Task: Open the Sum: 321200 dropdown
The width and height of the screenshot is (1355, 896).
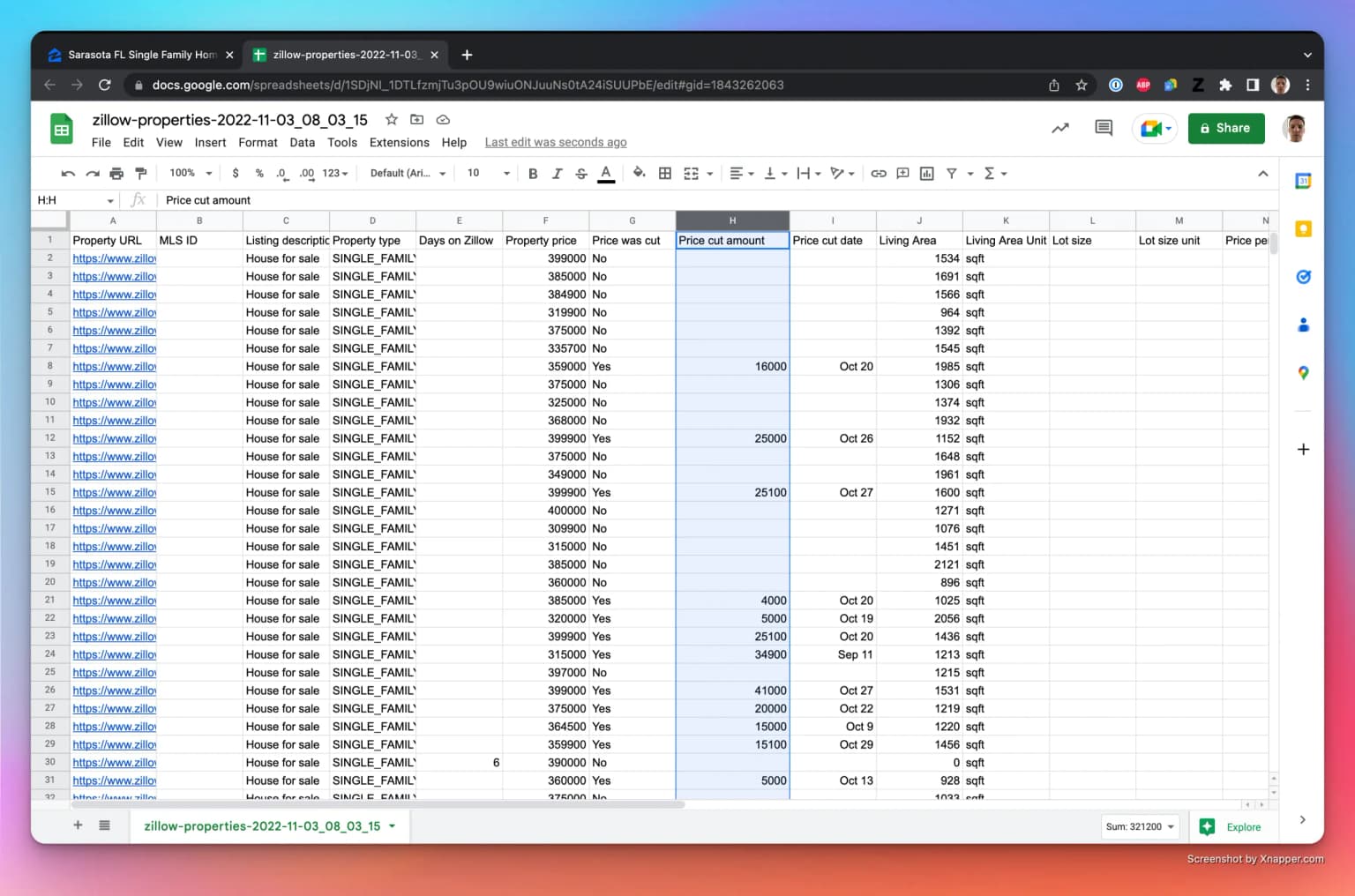Action: [1140, 827]
